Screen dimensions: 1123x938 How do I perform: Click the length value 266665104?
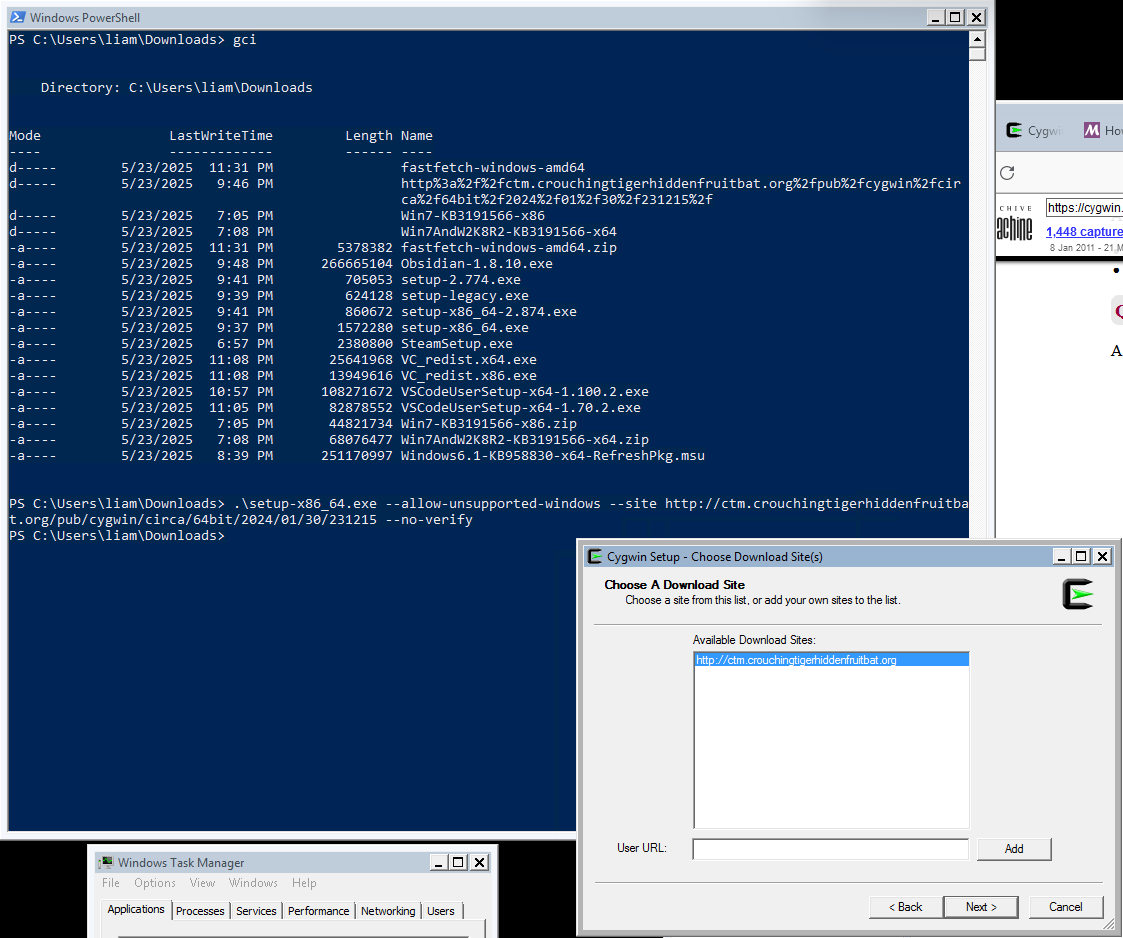pyautogui.click(x=357, y=263)
